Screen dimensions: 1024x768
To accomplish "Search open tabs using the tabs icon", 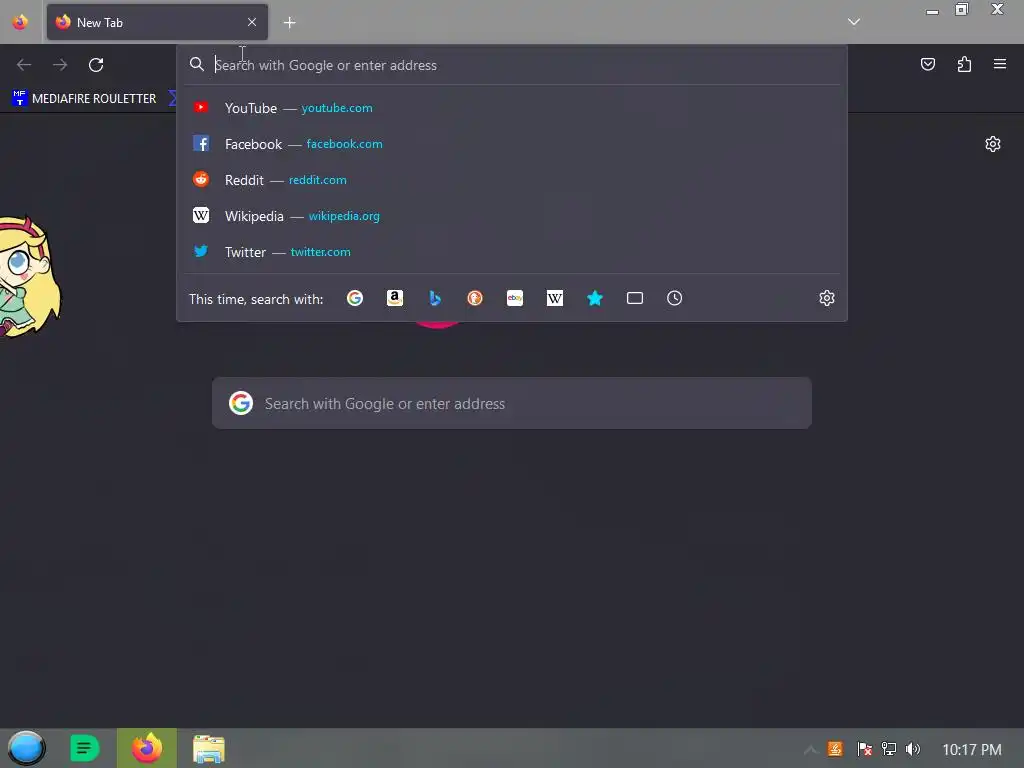I will (x=635, y=298).
